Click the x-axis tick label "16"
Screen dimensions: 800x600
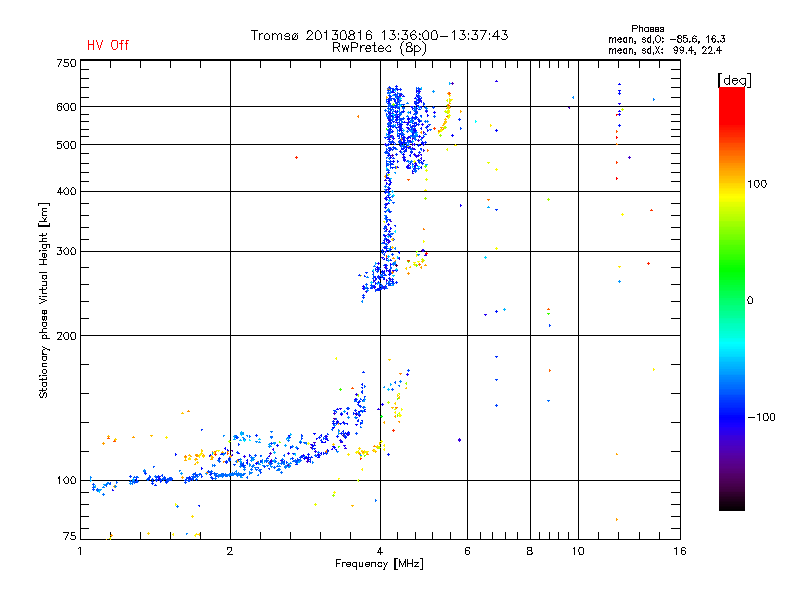pyautogui.click(x=680, y=551)
